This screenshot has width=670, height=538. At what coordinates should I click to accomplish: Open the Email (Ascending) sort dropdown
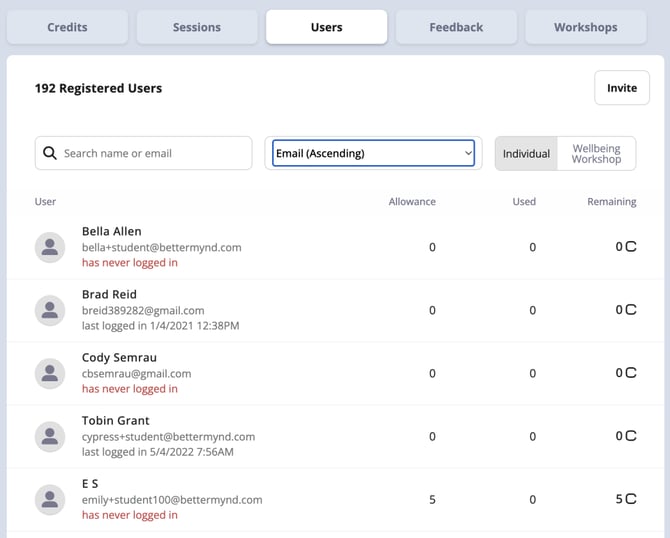(373, 153)
